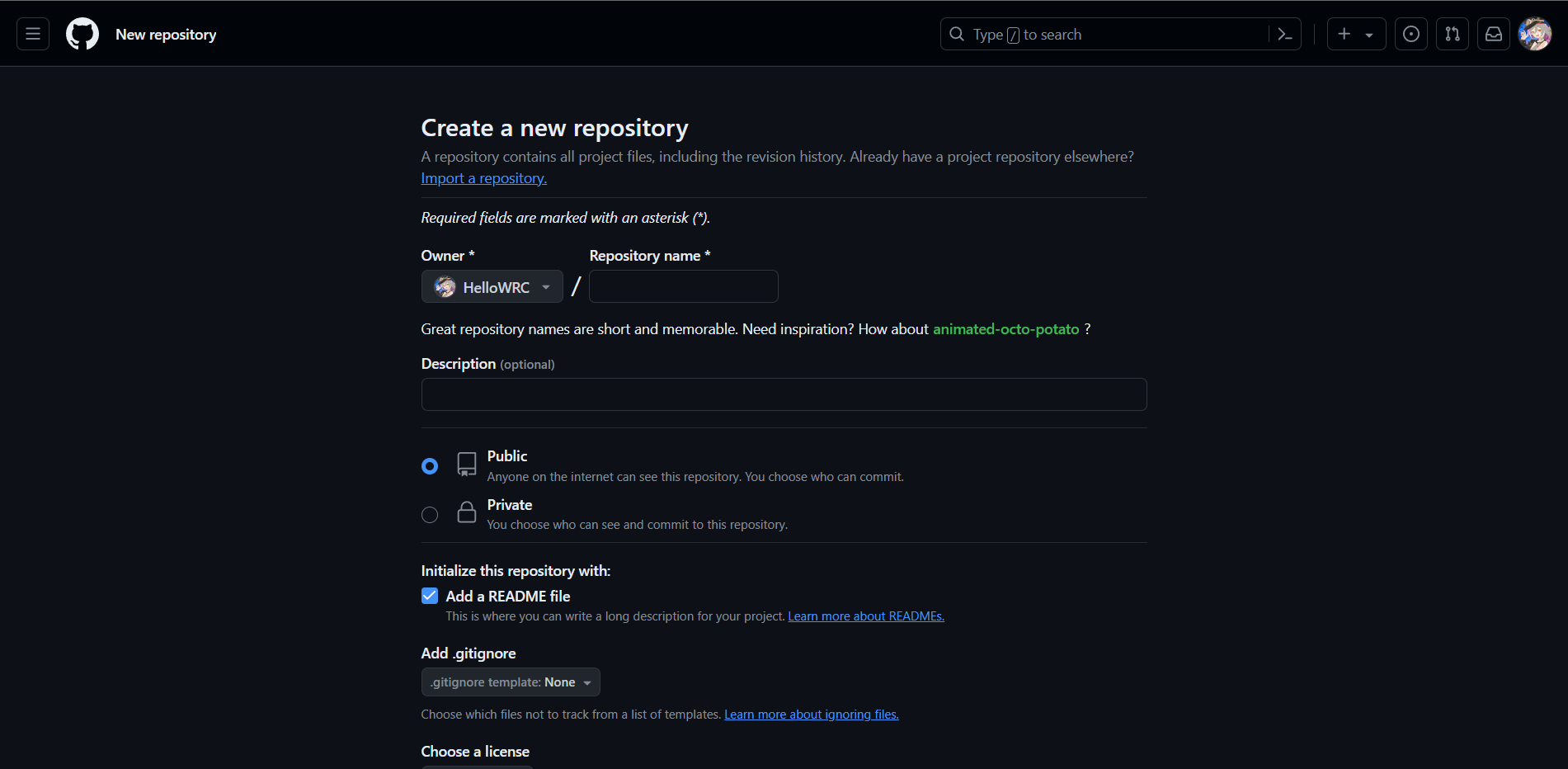Click the New repository header title
This screenshot has width=1568, height=769.
166,35
